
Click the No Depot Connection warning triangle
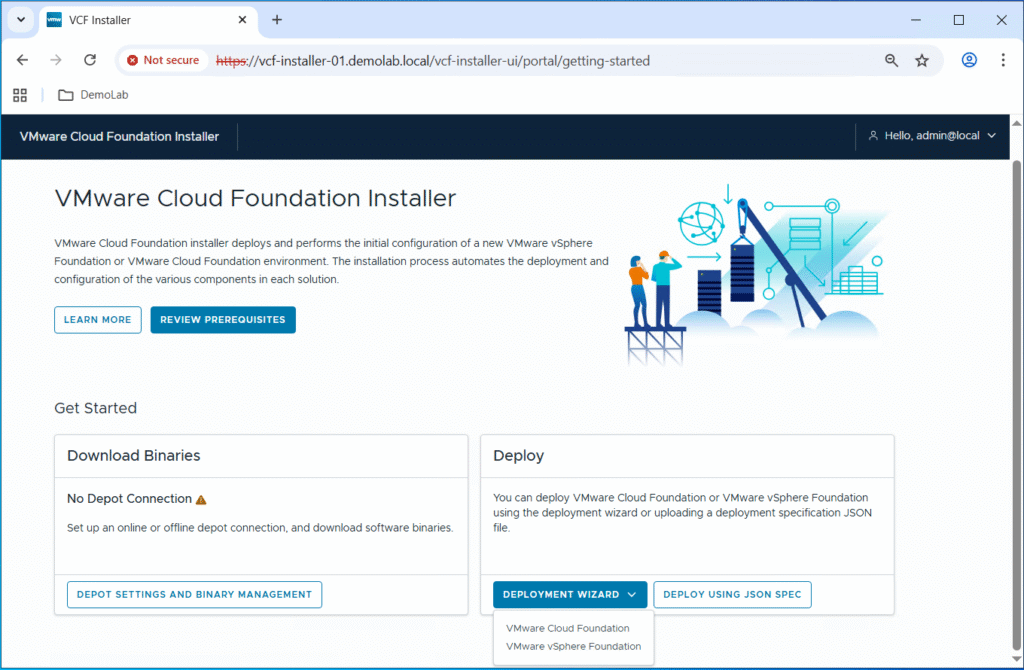point(201,499)
